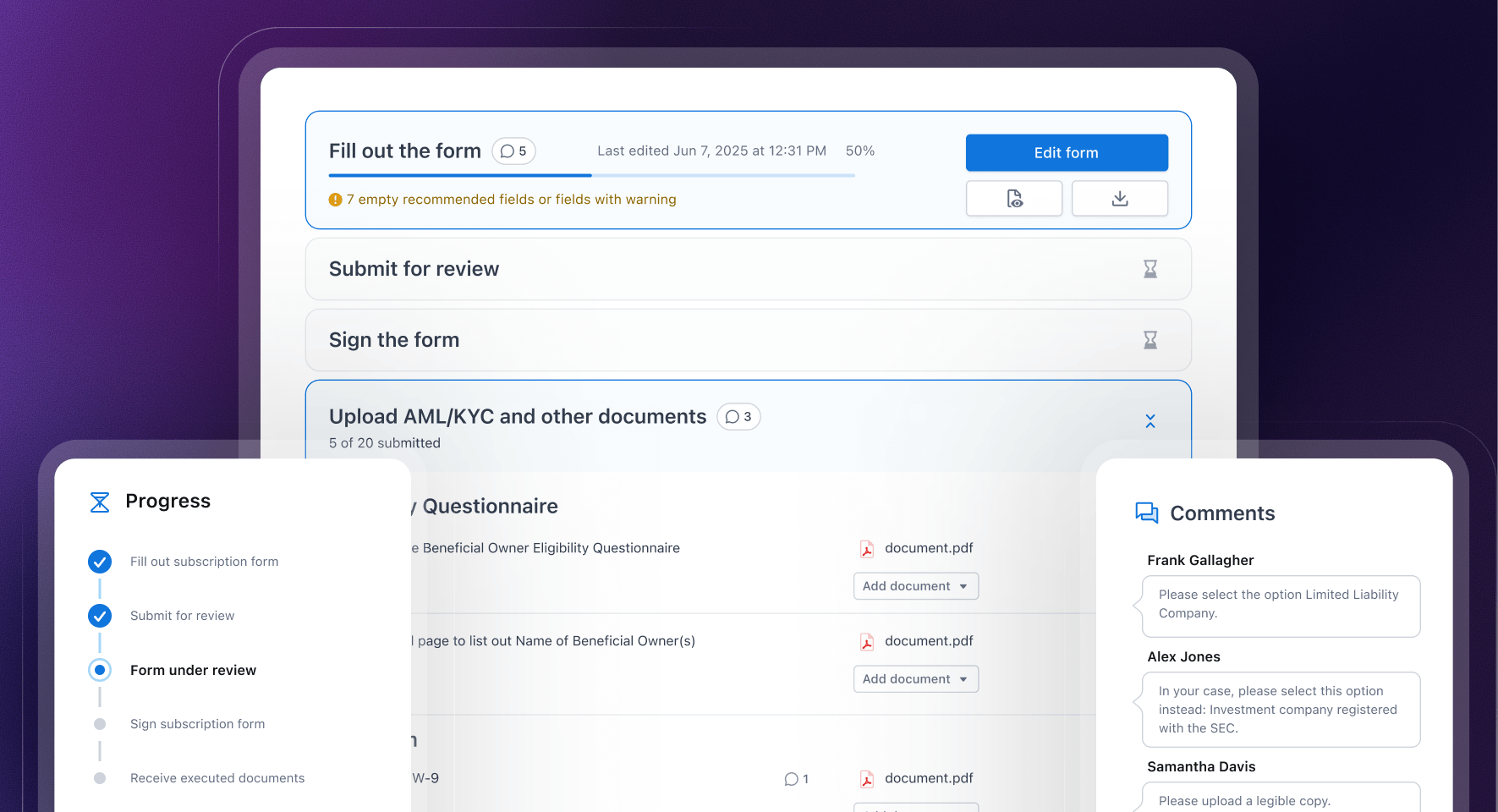Collapse the Upload AML/KYC documents section
1498x812 pixels.
point(1150,421)
